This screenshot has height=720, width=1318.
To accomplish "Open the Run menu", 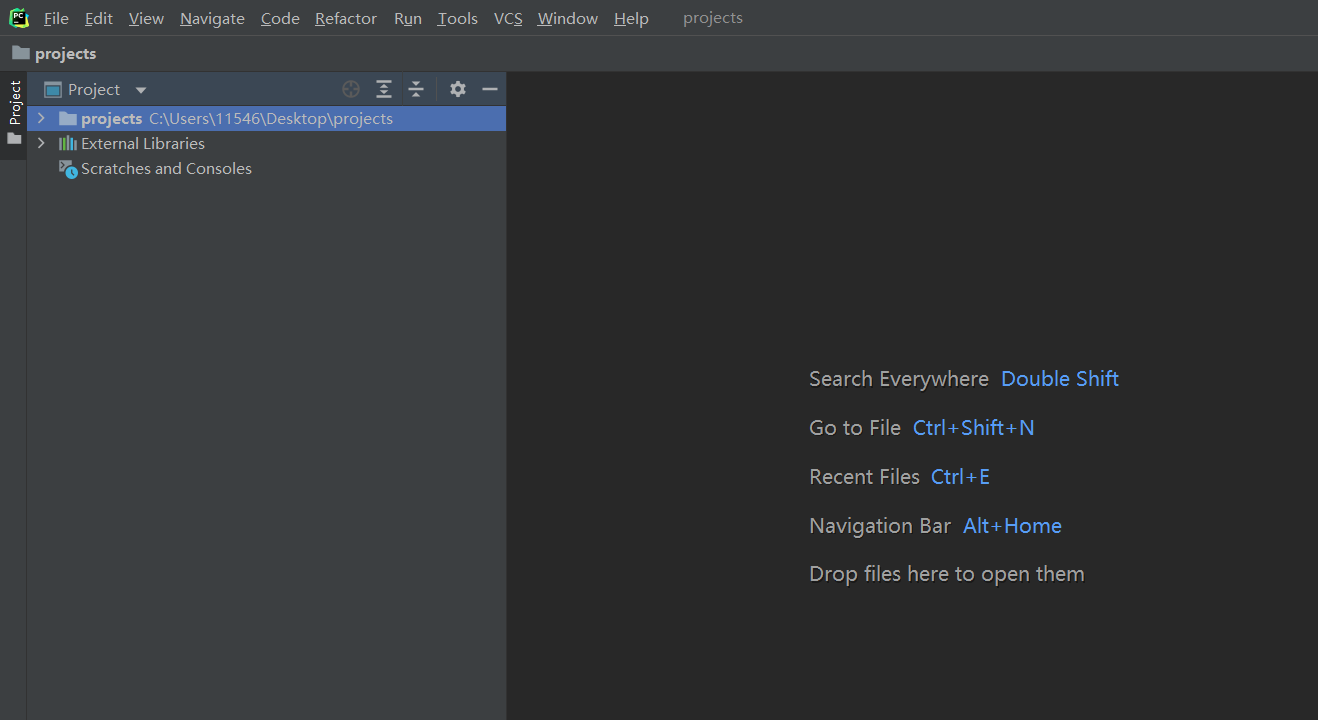I will click(x=408, y=18).
